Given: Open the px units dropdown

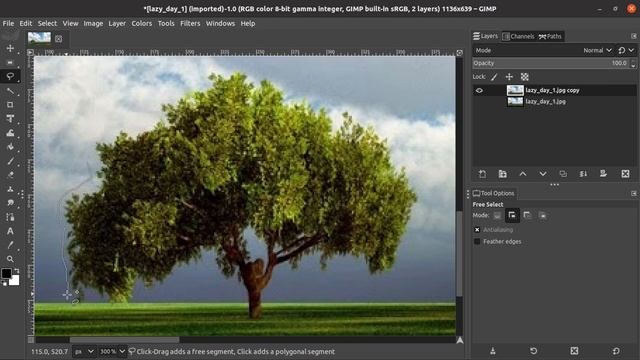Looking at the screenshot, I should pos(84,351).
